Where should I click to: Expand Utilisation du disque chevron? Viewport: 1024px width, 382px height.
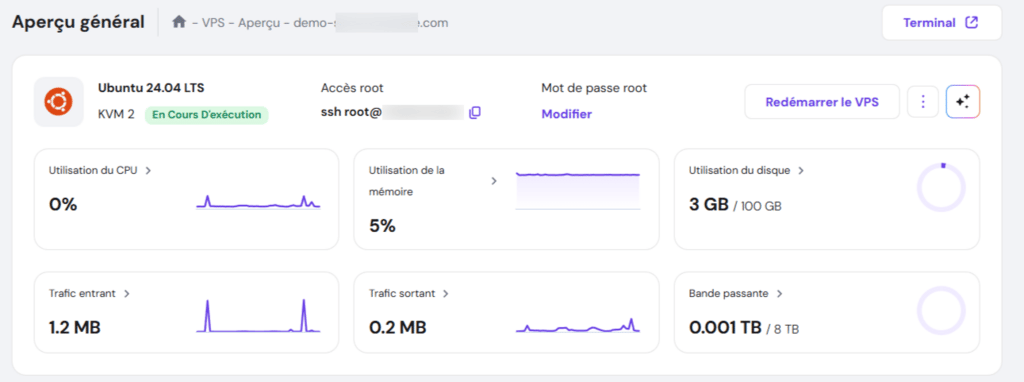(x=801, y=170)
